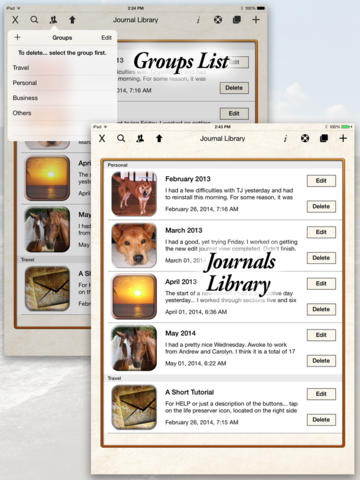Screen dimensions: 360x480
Task: Delete the April 2013 journal
Action: [321, 309]
